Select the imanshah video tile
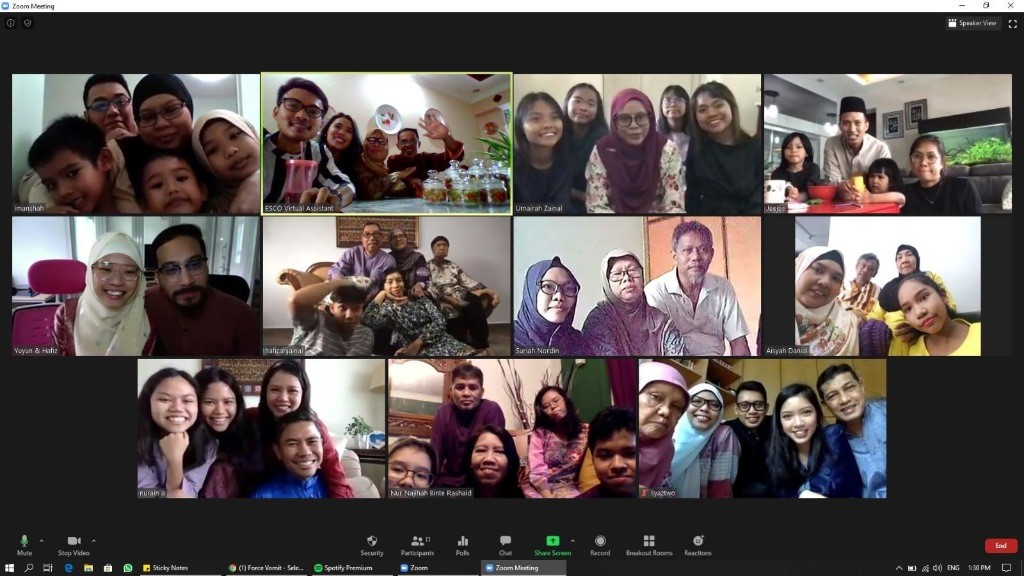This screenshot has width=1024, height=576. click(x=136, y=144)
